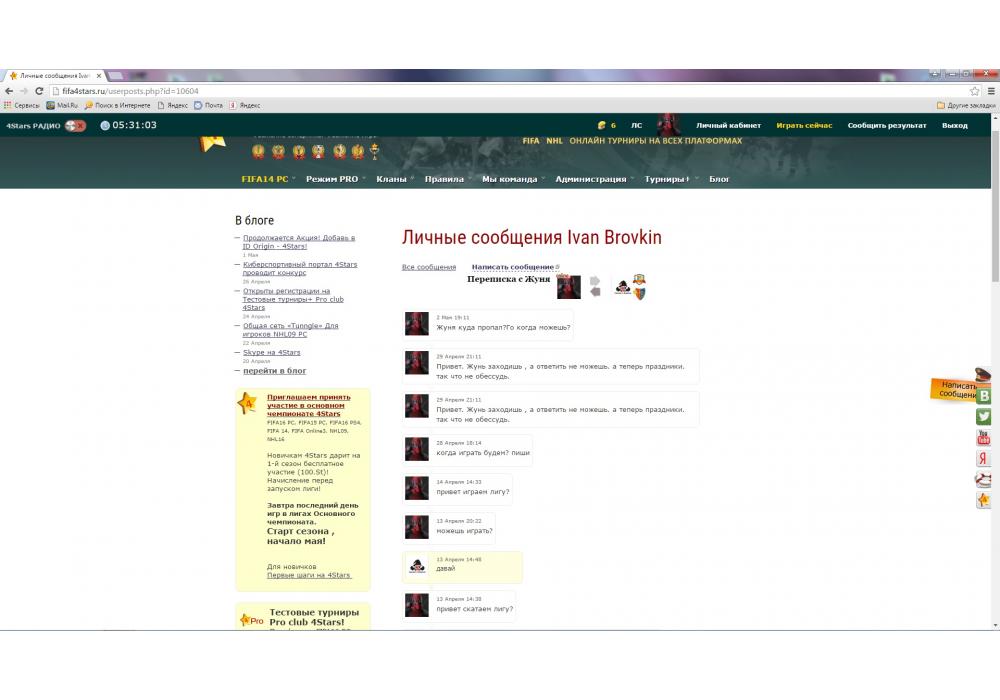Expand the FIFA14 PC menu
This screenshot has height=700, width=1000.
click(265, 179)
